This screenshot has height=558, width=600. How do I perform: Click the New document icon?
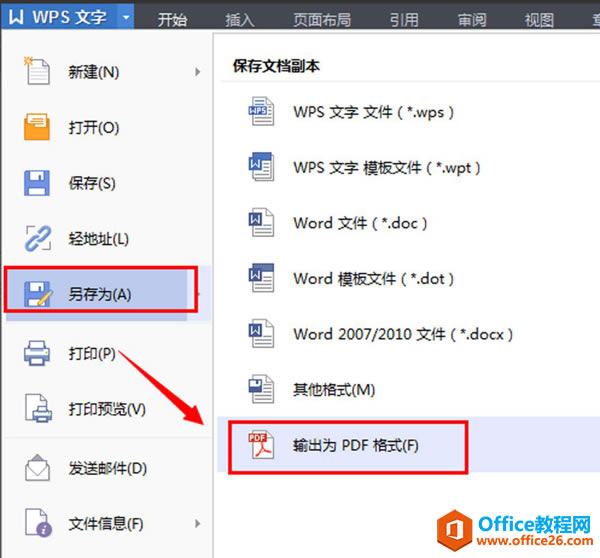coord(37,71)
